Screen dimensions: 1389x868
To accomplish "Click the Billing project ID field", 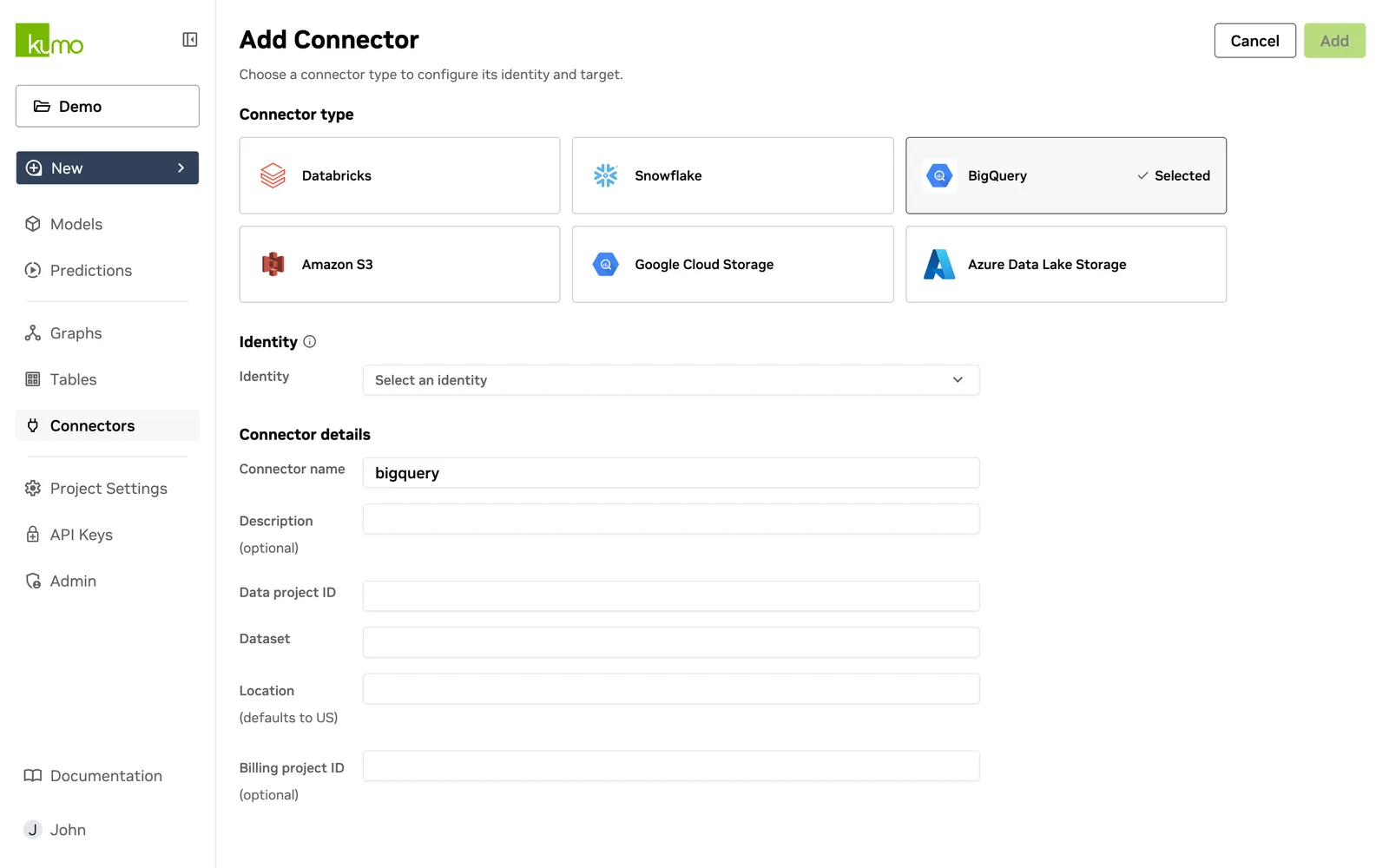I will (671, 766).
